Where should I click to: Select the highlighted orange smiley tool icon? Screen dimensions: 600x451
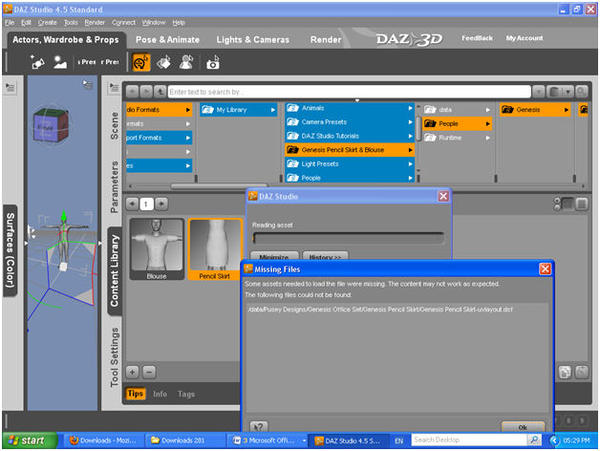(x=141, y=62)
